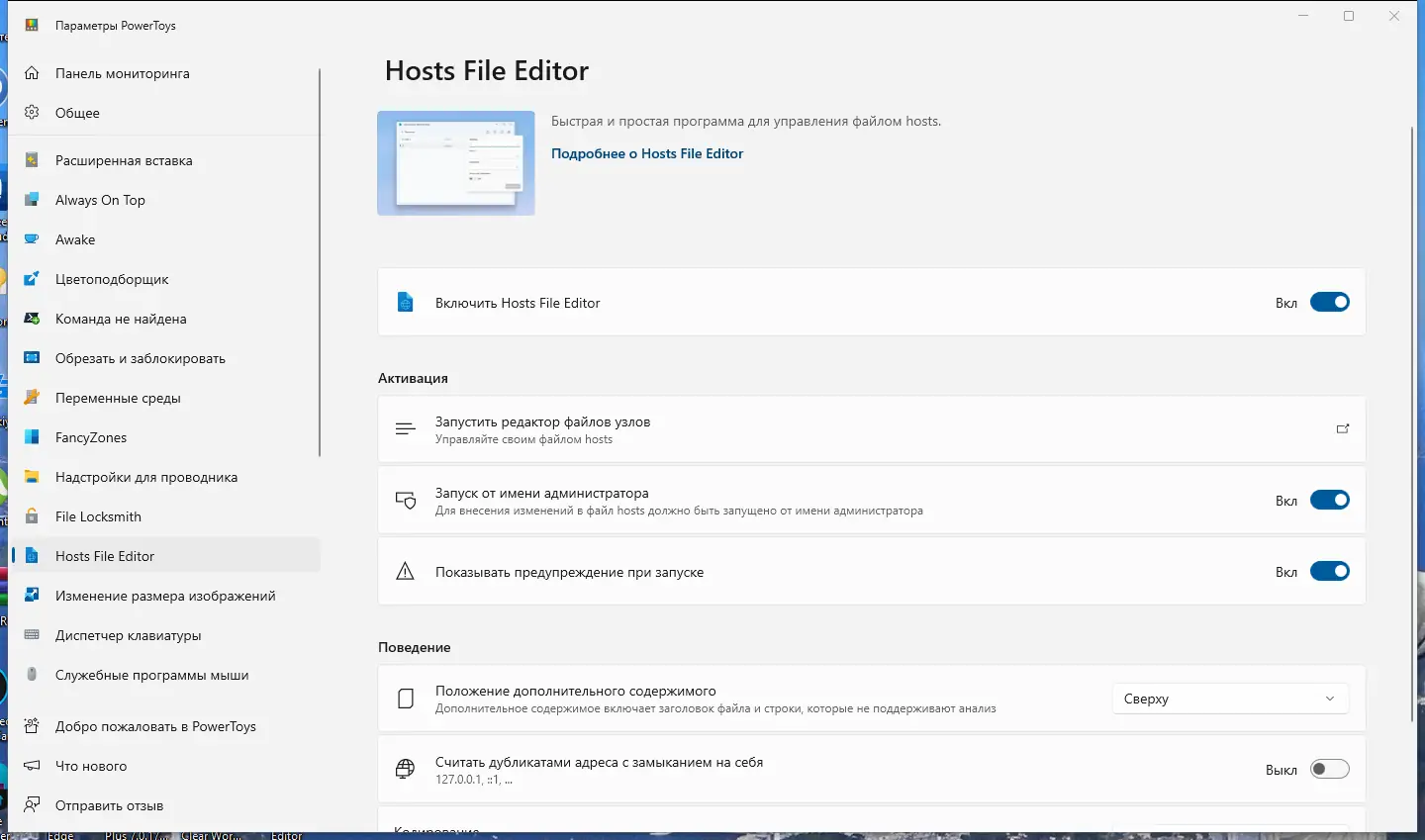Open the 'Подробнее о Hosts File Editor' link

647,153
